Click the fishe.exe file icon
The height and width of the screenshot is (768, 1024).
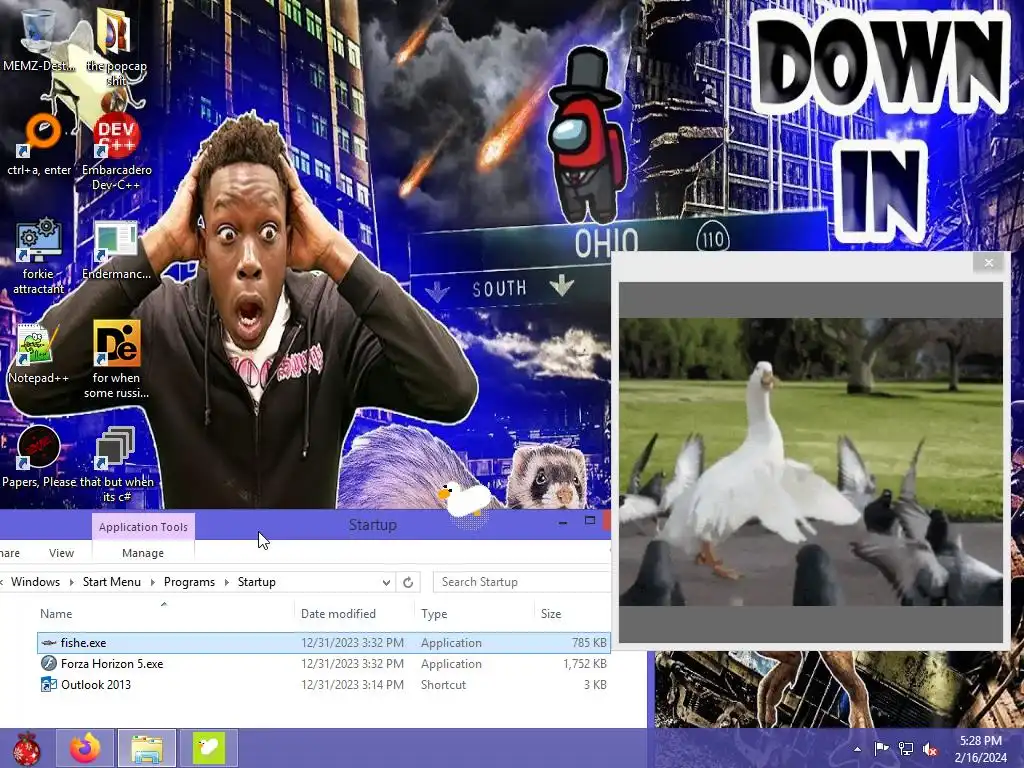click(48, 643)
